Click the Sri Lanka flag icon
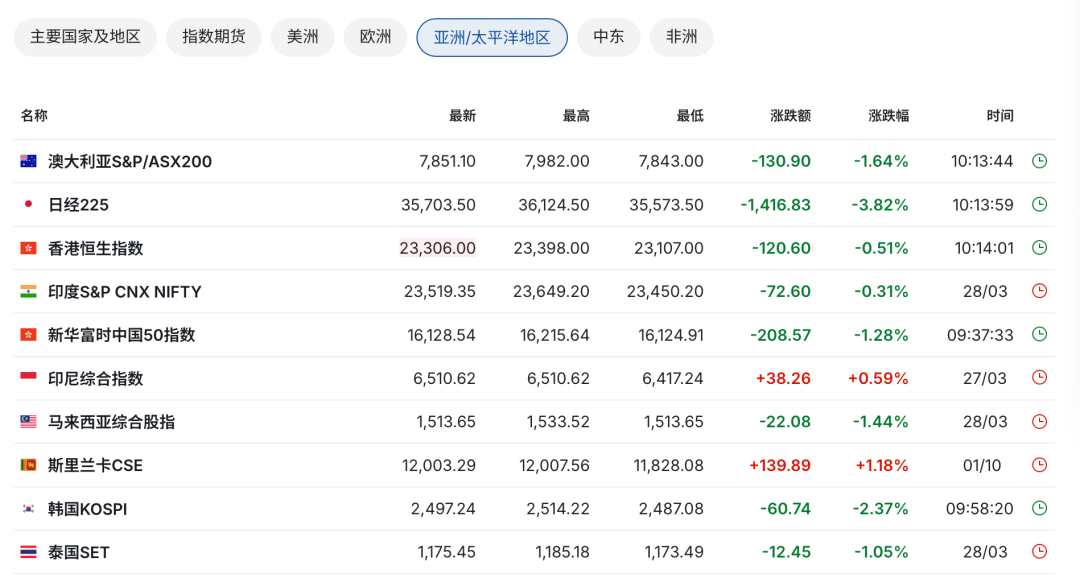This screenshot has width=1080, height=578. coord(28,465)
